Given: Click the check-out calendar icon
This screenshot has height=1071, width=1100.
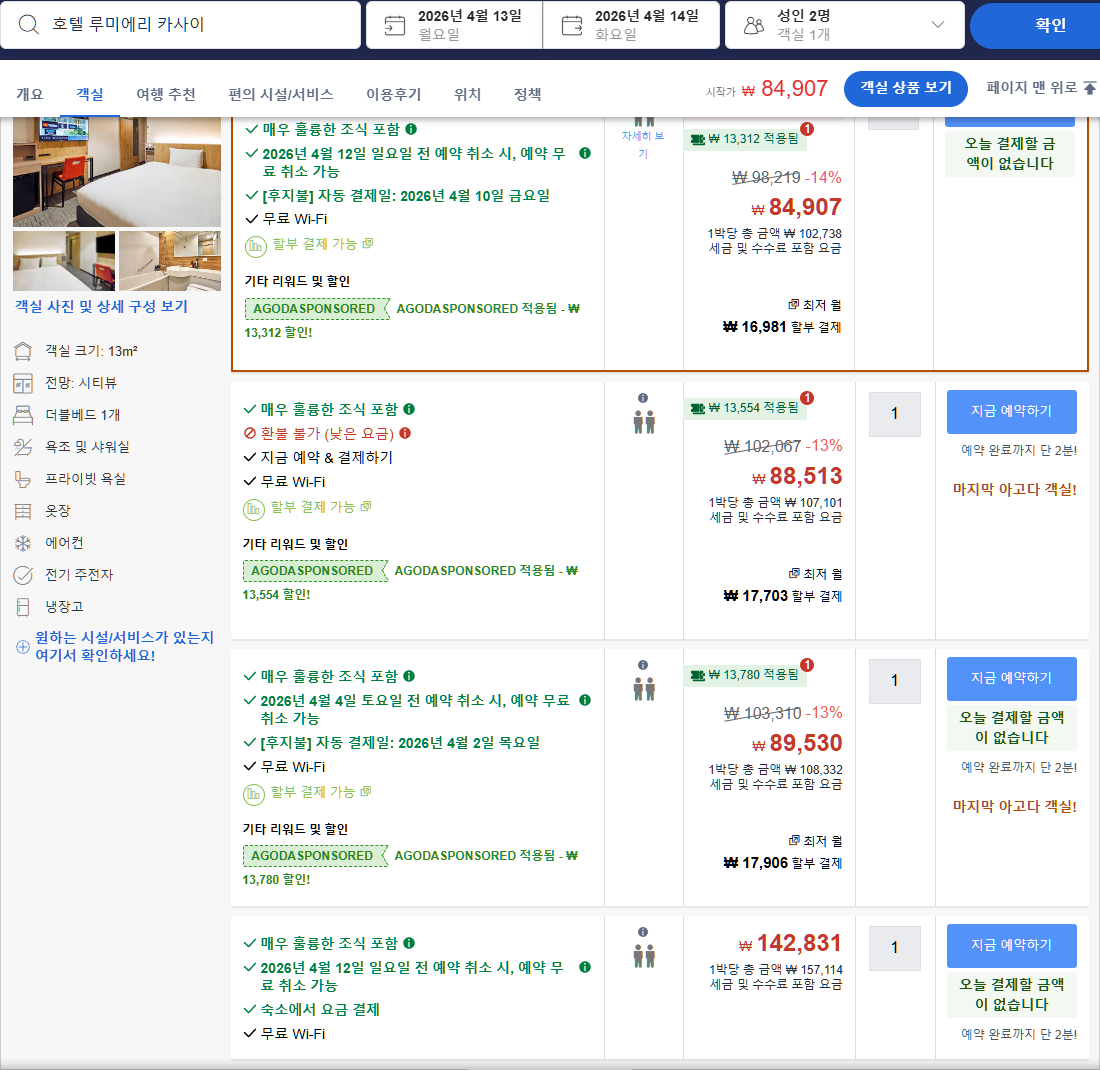Looking at the screenshot, I should click(572, 25).
